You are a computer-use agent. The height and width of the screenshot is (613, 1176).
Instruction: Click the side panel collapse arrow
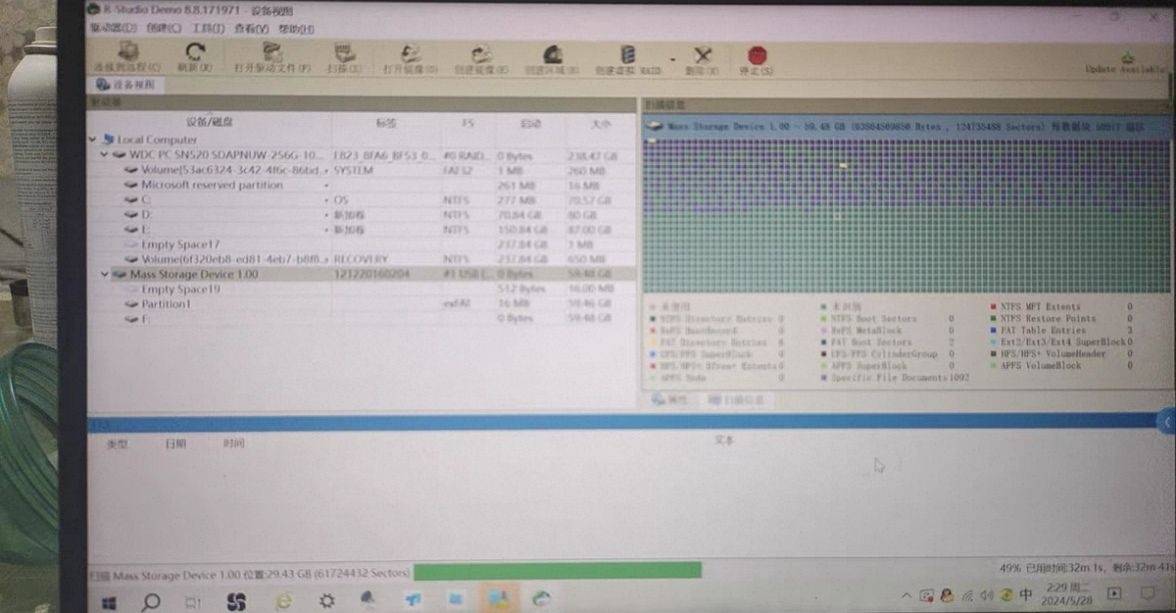click(1167, 422)
